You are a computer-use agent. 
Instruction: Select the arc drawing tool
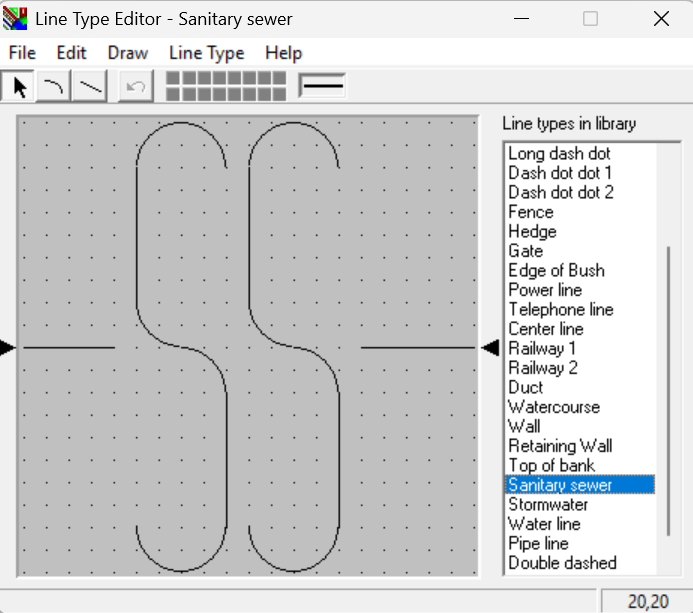(54, 87)
